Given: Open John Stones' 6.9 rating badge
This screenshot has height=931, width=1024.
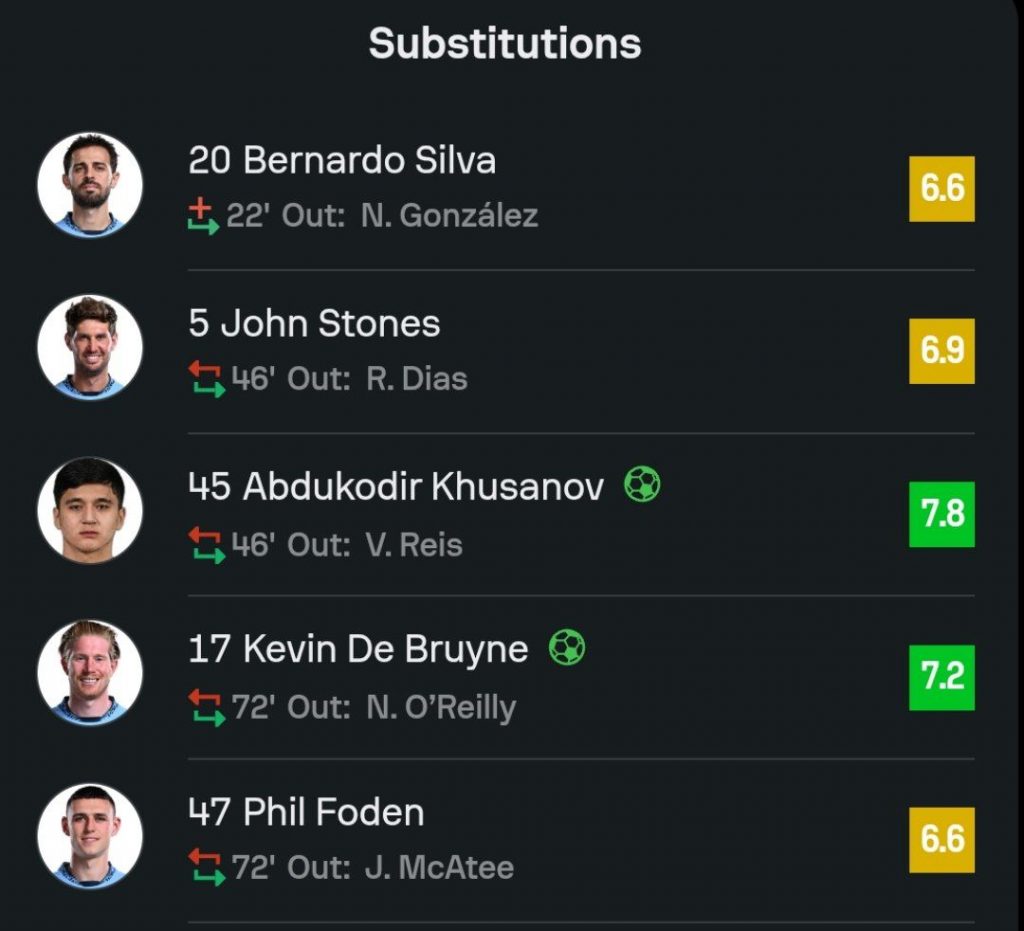Looking at the screenshot, I should 941,351.
